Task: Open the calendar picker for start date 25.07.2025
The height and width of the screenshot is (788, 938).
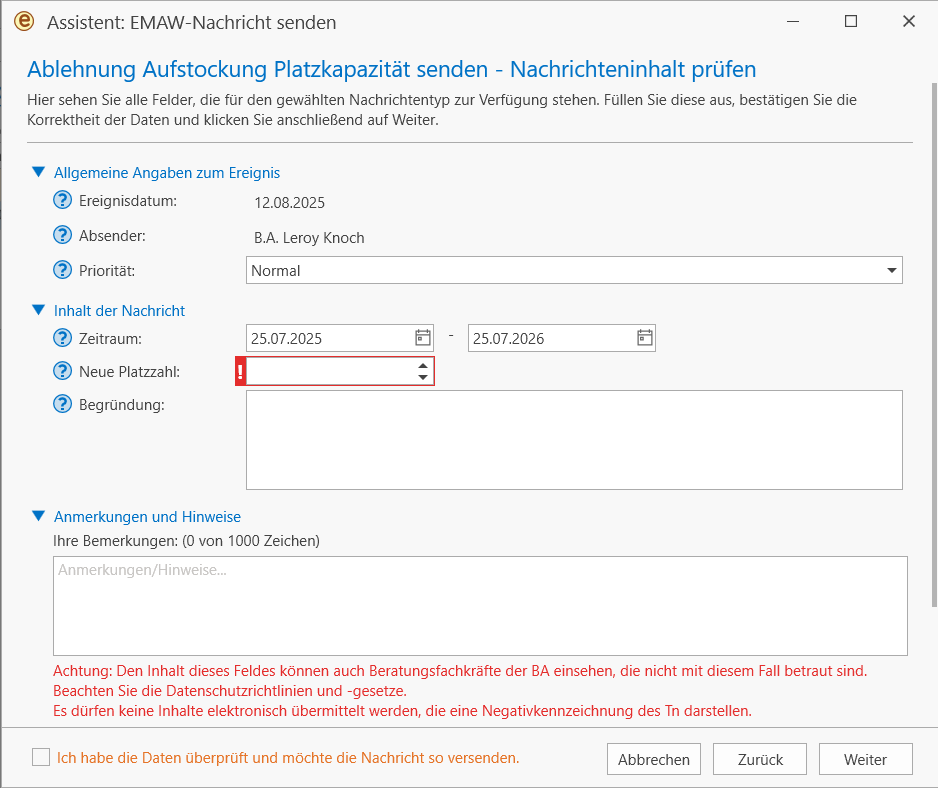Action: (423, 338)
